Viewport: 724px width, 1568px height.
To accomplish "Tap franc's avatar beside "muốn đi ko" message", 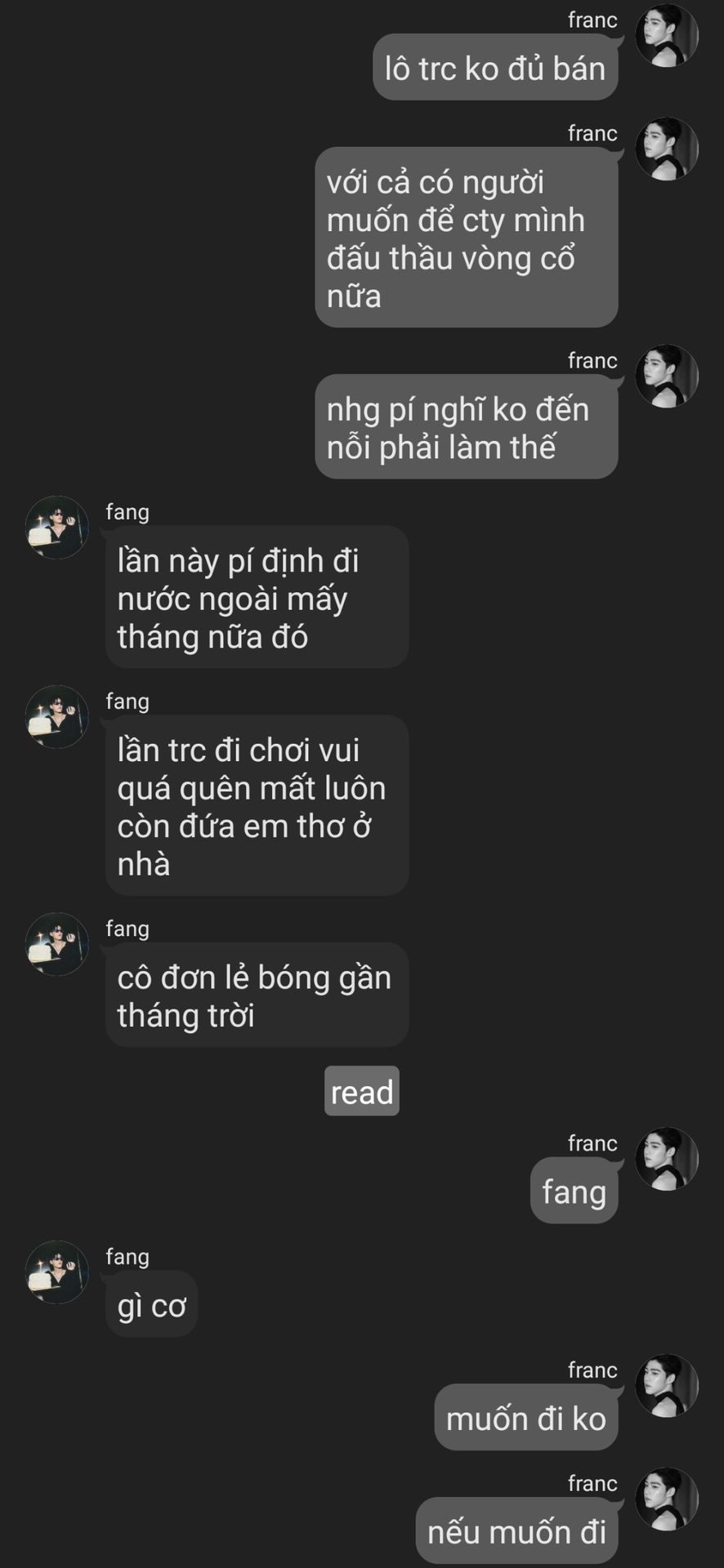I will pyautogui.click(x=667, y=1386).
